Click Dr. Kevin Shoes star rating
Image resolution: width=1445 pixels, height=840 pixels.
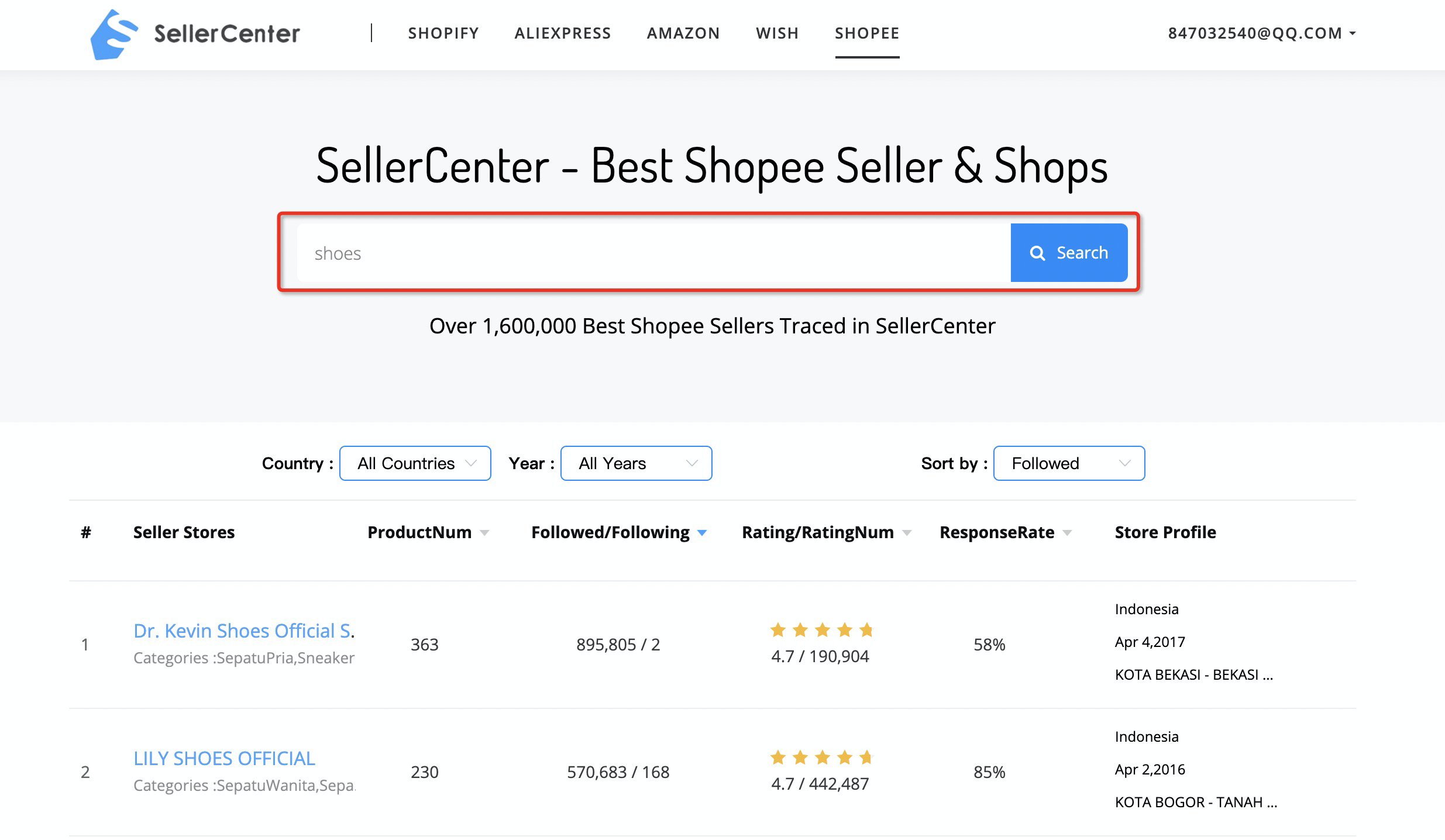822,630
